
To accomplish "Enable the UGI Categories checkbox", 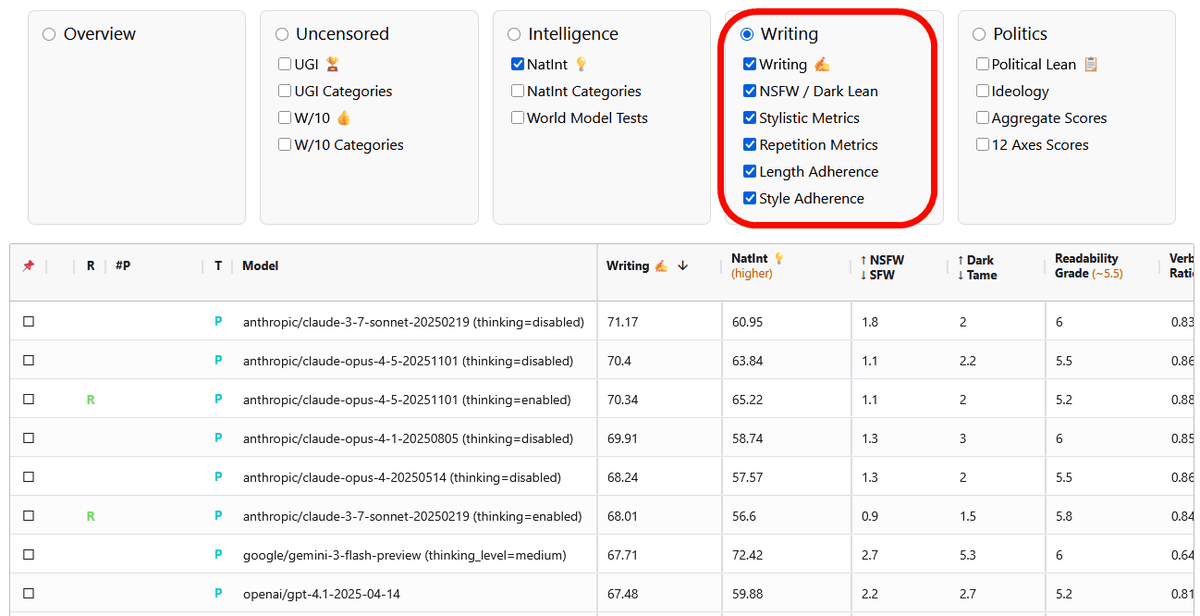I will click(x=285, y=91).
